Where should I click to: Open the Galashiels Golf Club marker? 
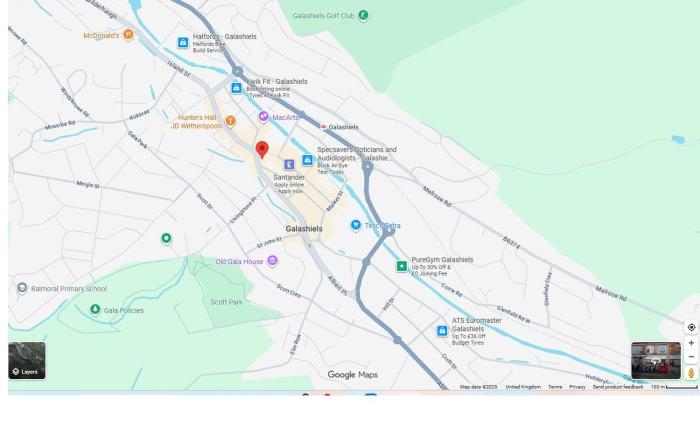point(363,15)
